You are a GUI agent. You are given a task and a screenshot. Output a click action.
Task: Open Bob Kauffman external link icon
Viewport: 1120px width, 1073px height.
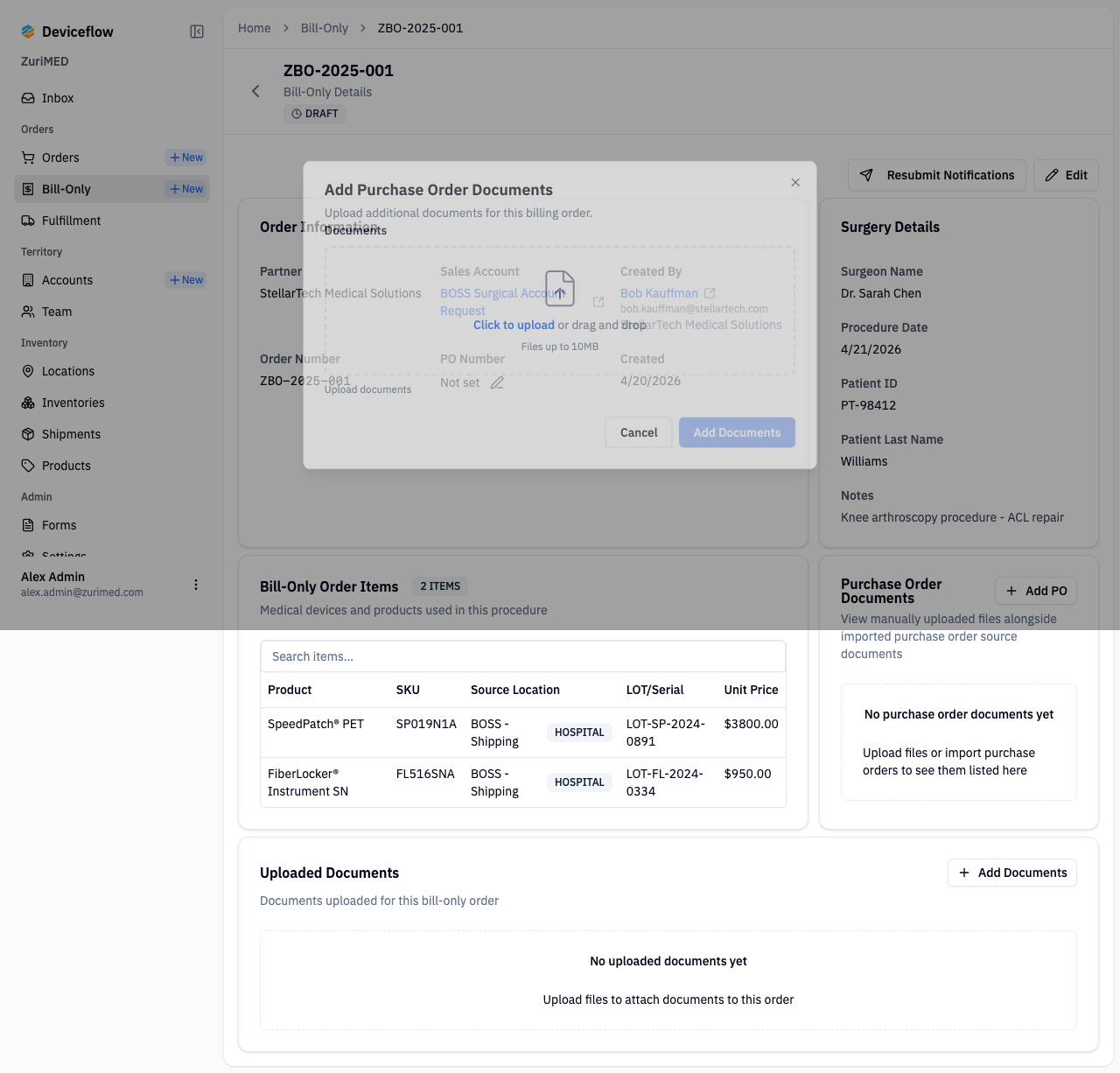(710, 293)
